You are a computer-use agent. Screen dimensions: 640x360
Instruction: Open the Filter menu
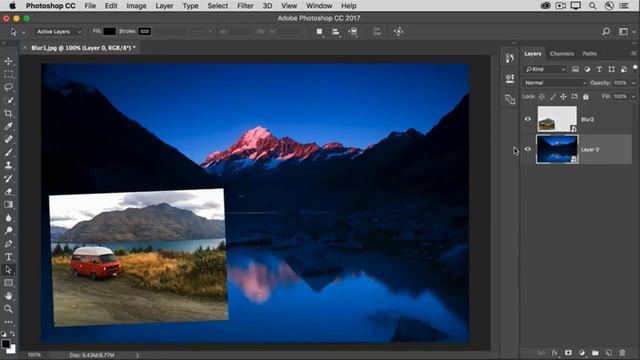245,6
